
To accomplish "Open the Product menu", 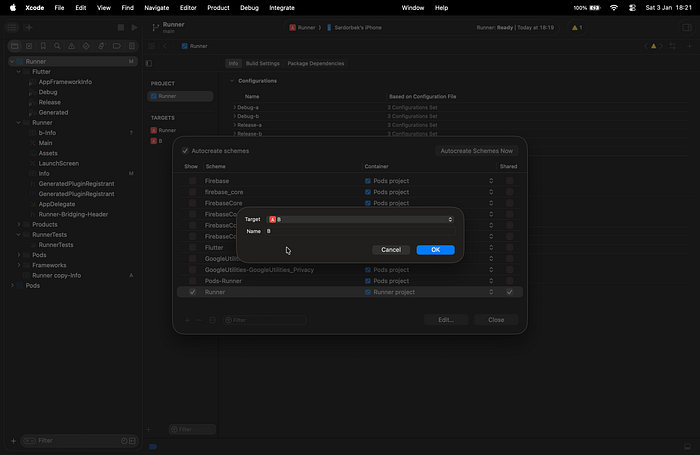I will click(218, 8).
